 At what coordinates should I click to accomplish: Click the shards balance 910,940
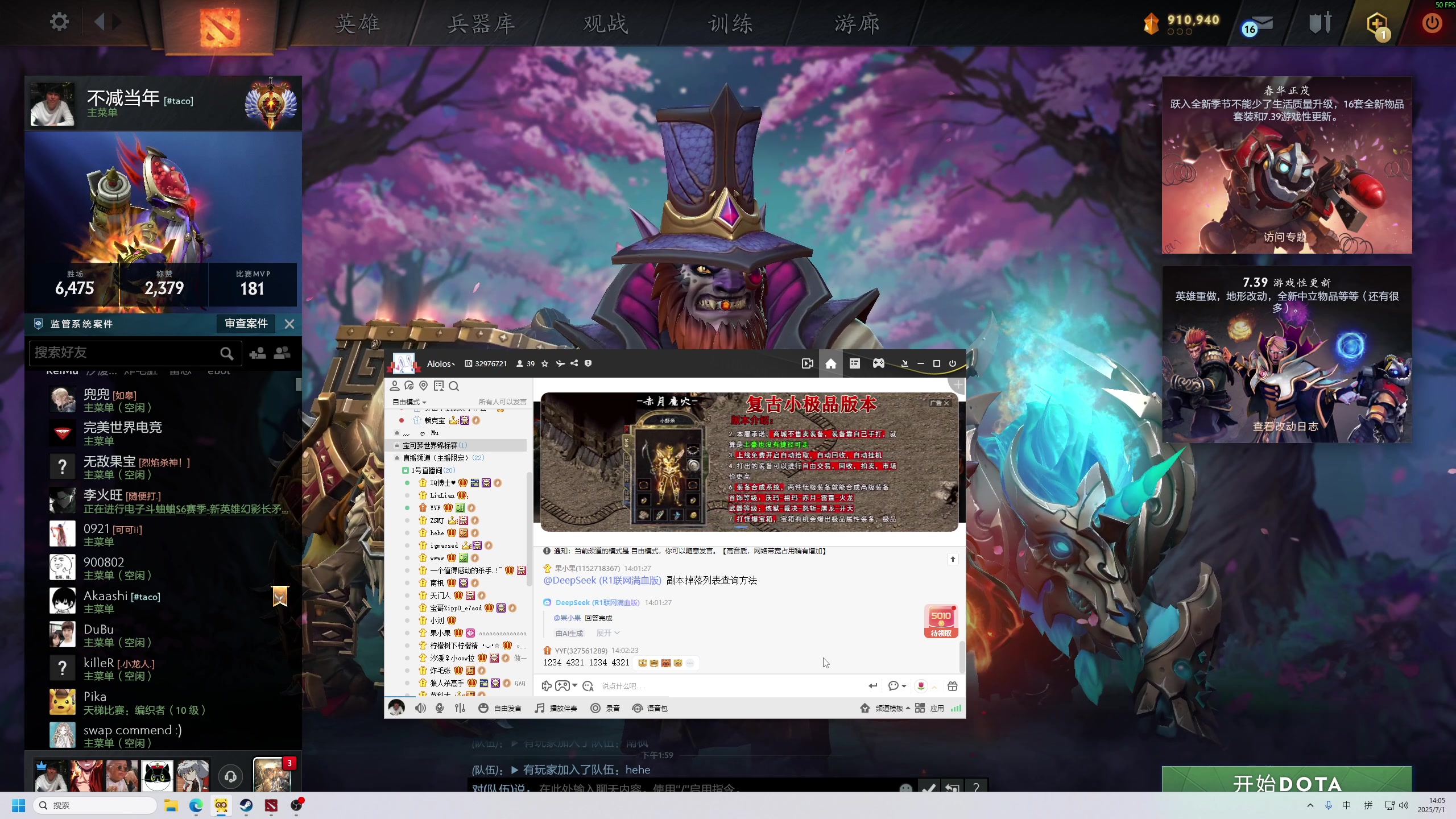click(1193, 20)
